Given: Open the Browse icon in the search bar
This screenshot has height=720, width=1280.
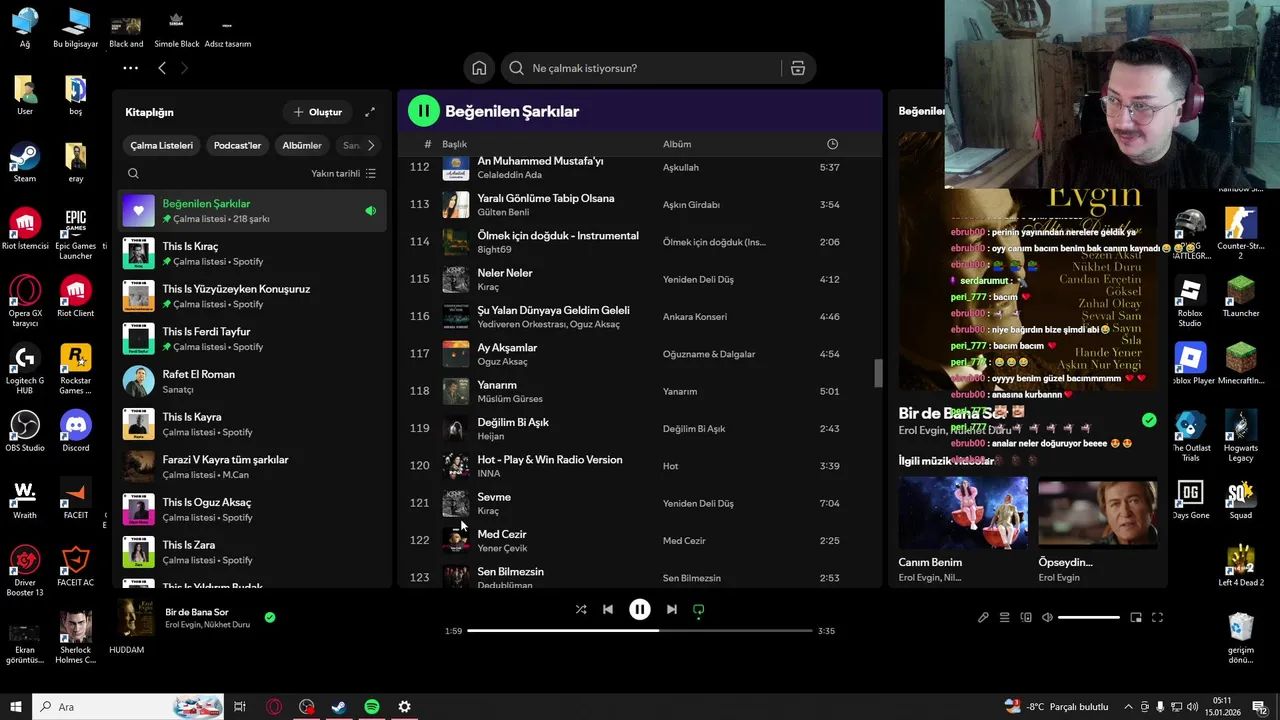Looking at the screenshot, I should tap(797, 68).
